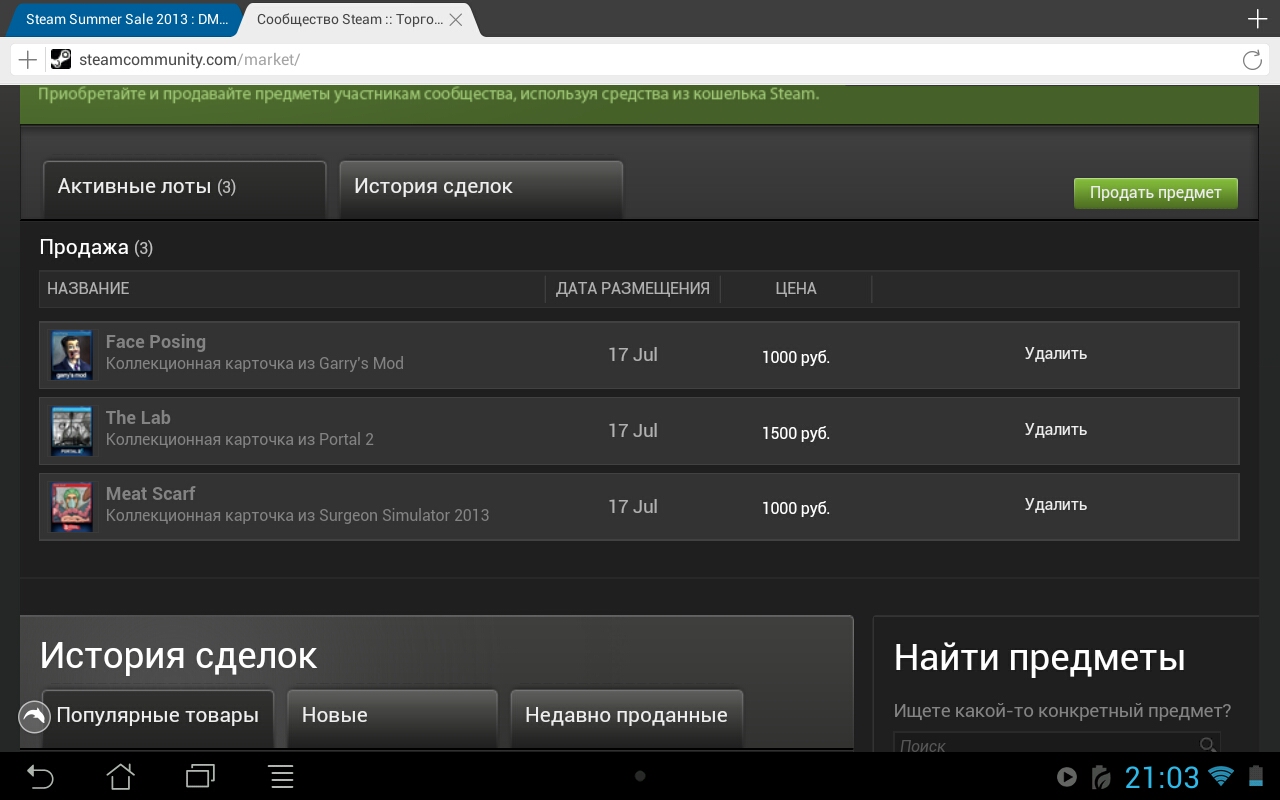The width and height of the screenshot is (1280, 800).
Task: Open the recent apps switcher
Action: coord(201,776)
